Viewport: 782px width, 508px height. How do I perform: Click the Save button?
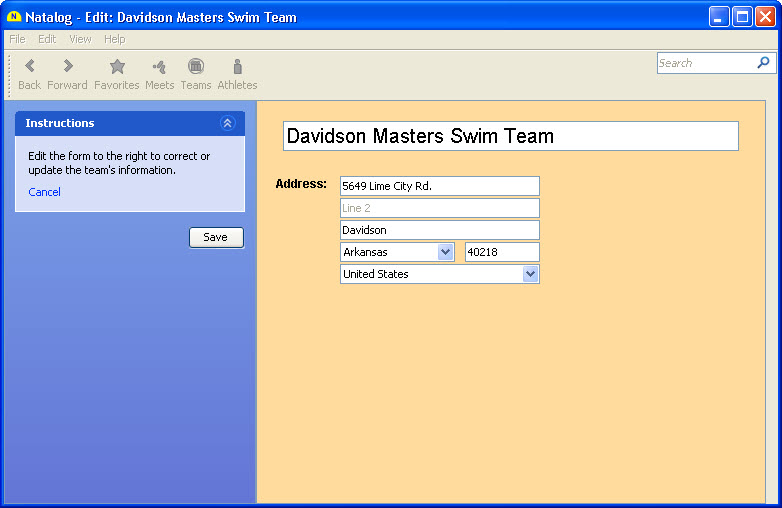pyautogui.click(x=216, y=238)
